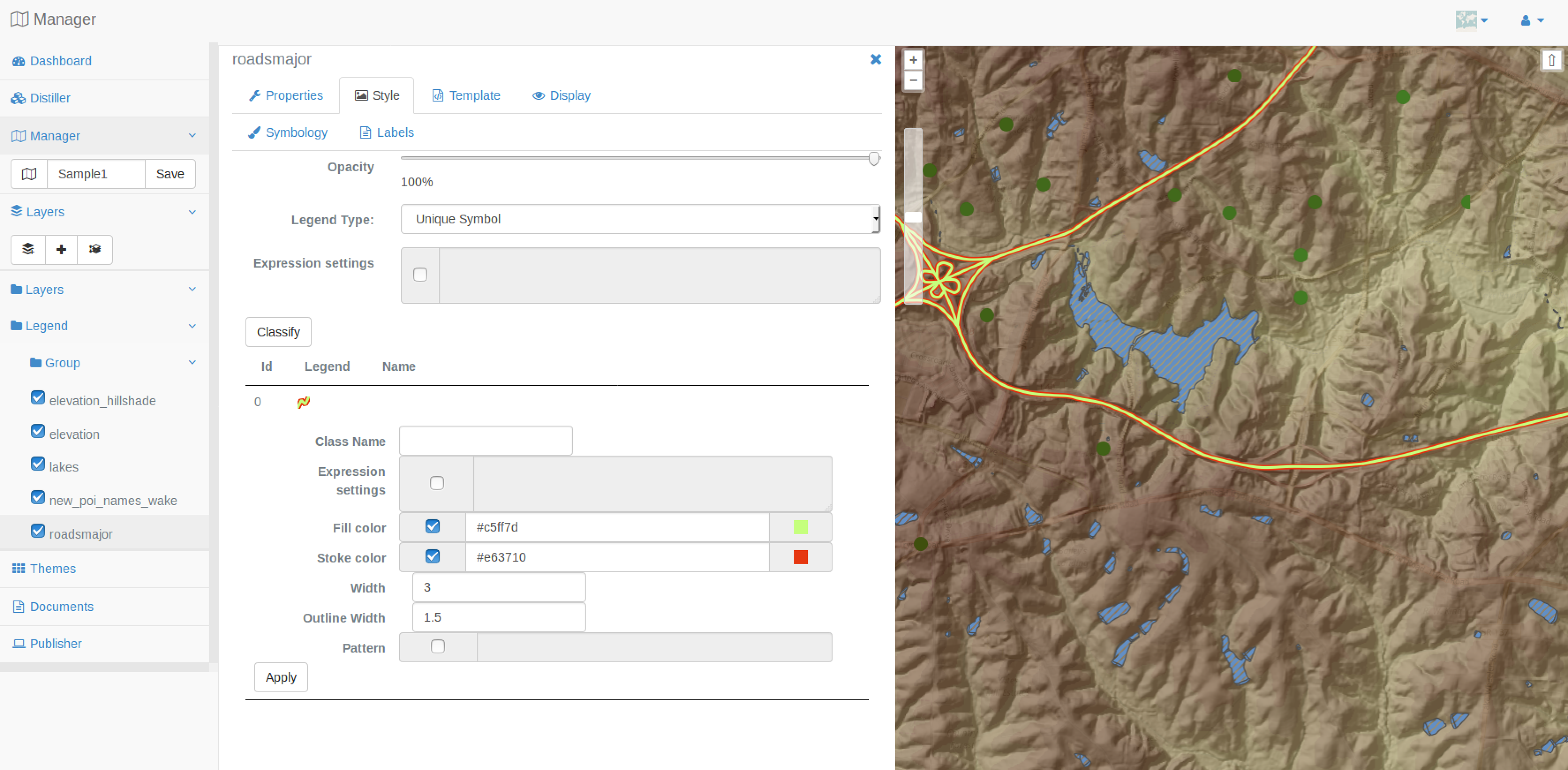Collapse the Manager section
Image resolution: width=1568 pixels, height=770 pixels.
coord(192,135)
